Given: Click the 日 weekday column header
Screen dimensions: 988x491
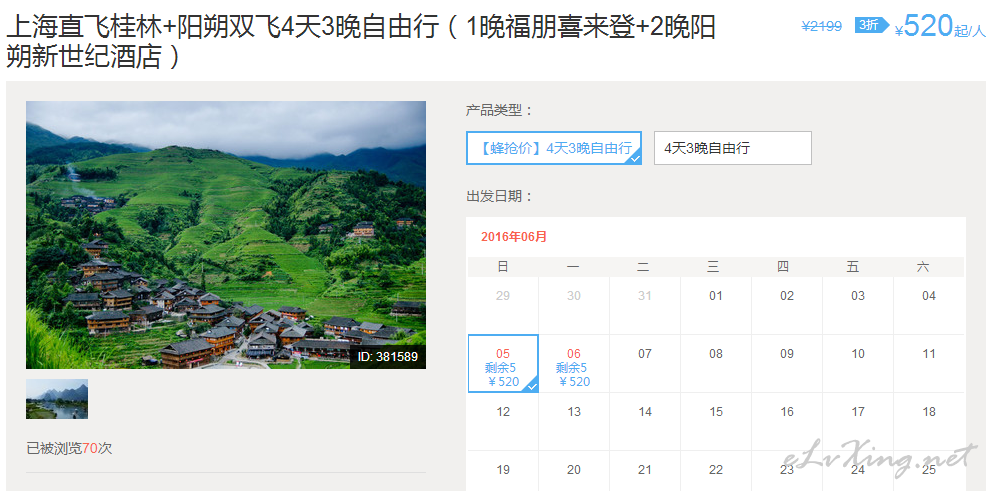Looking at the screenshot, I should pyautogui.click(x=503, y=267).
